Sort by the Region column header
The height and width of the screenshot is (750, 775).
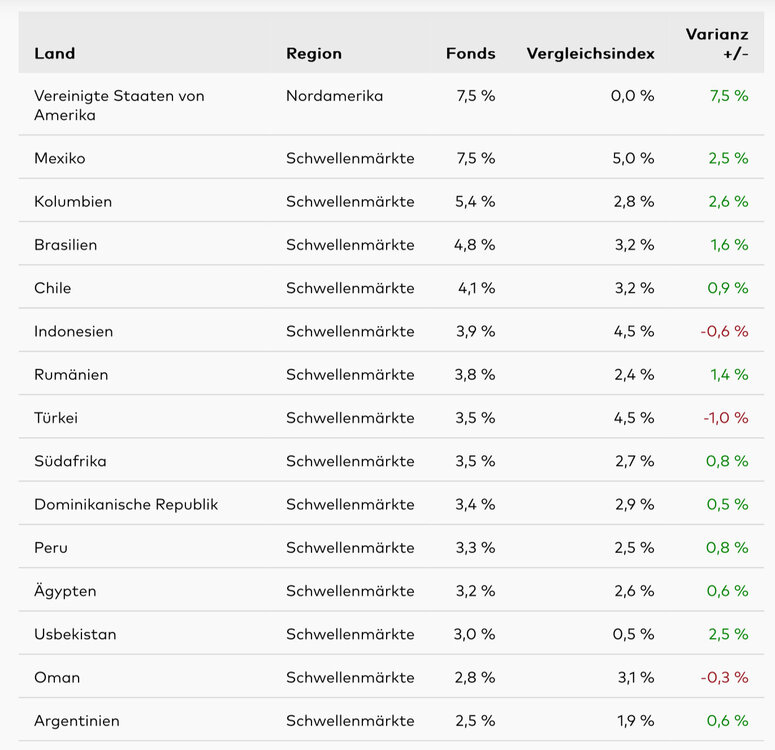tap(314, 53)
